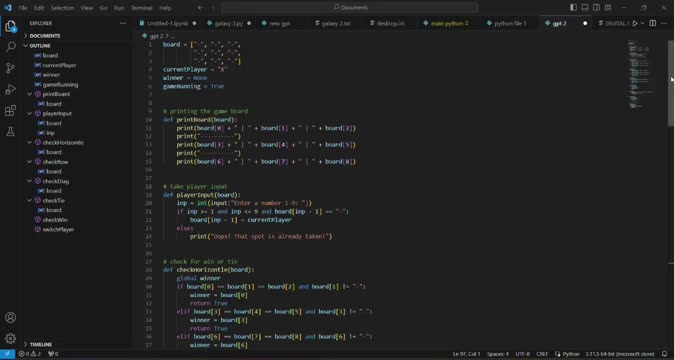Open the Source Control view

pos(10,68)
